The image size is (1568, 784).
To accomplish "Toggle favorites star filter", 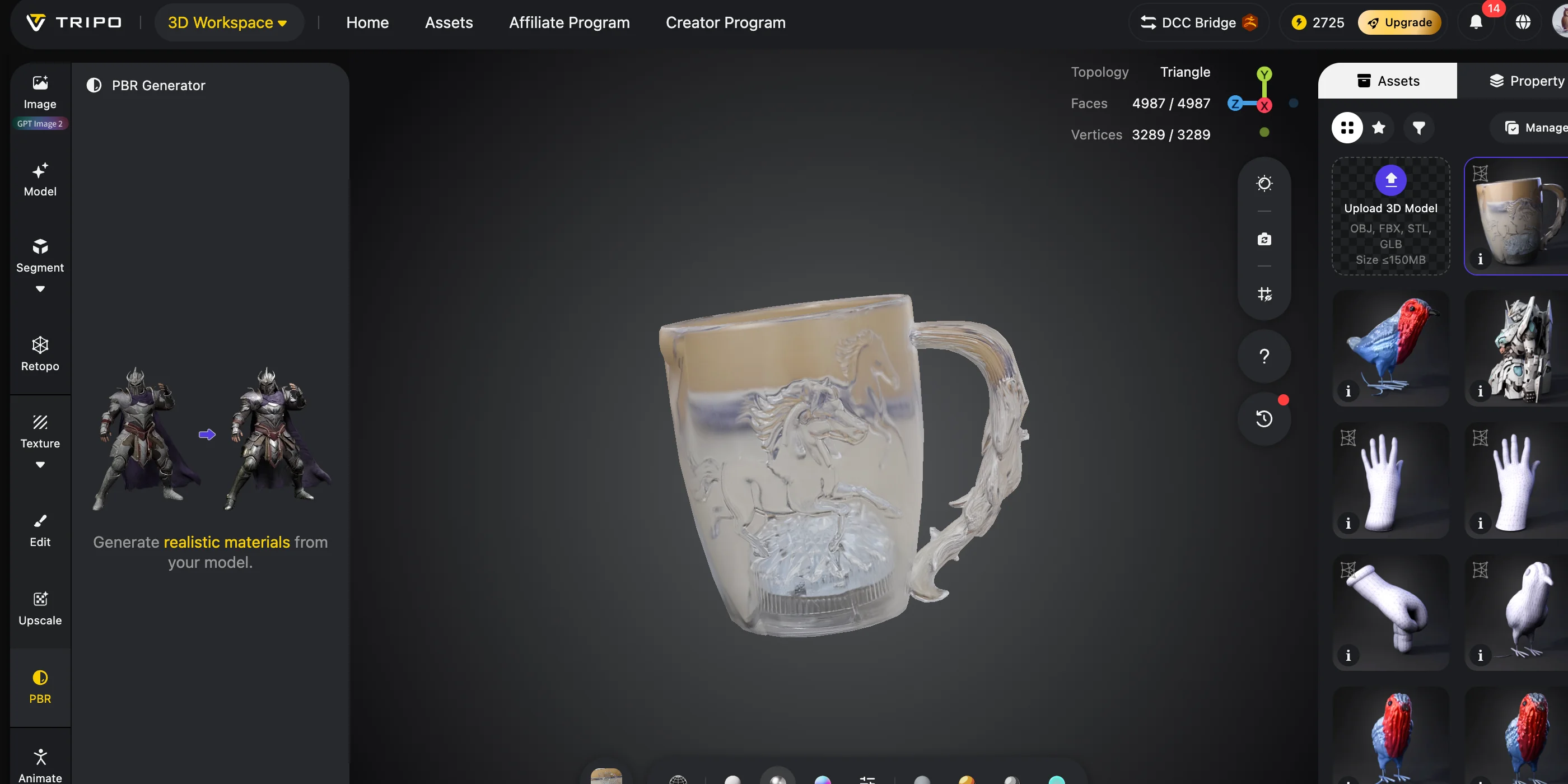I will pyautogui.click(x=1379, y=127).
